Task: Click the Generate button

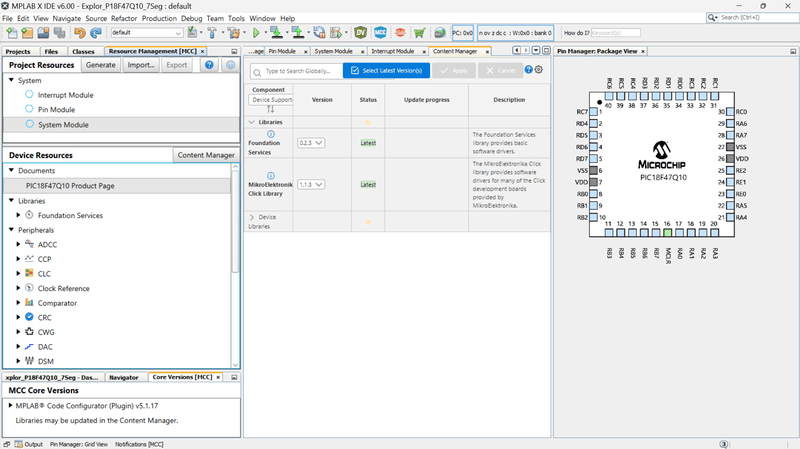Action: pyautogui.click(x=101, y=65)
